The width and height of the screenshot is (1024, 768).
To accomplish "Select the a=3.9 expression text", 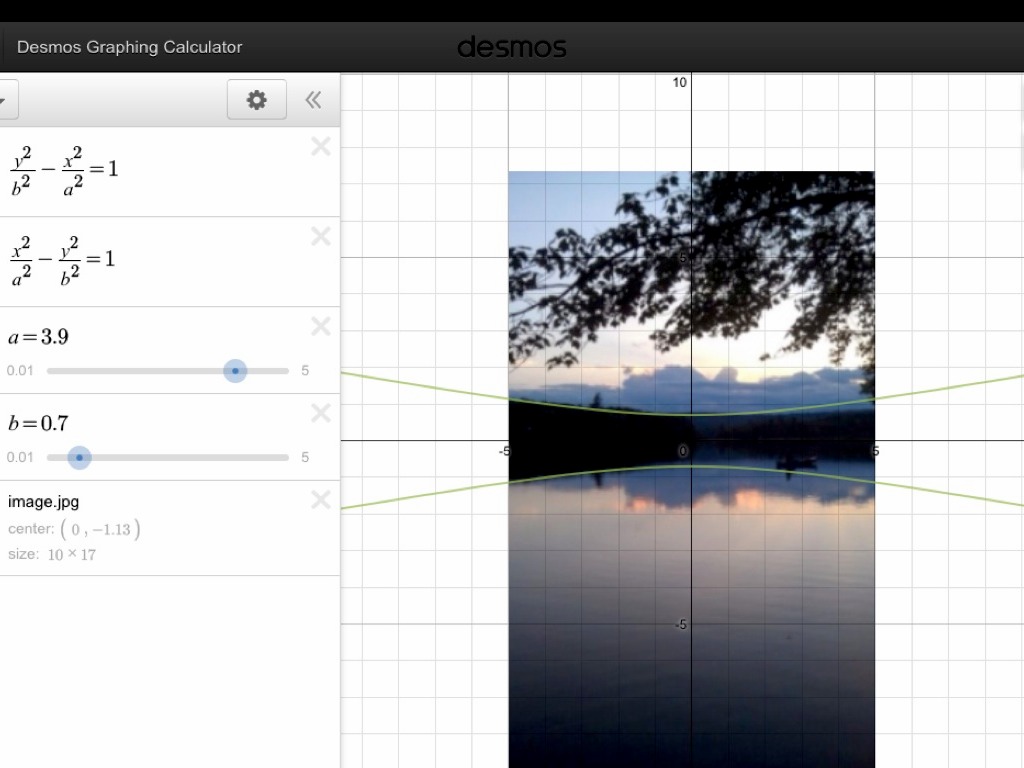I will [38, 337].
